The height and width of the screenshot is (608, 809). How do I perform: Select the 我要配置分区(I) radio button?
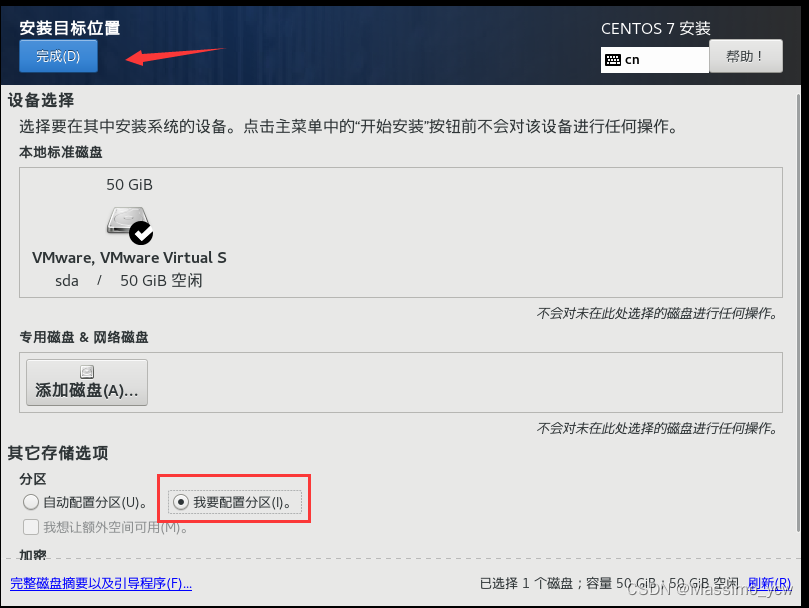[181, 502]
